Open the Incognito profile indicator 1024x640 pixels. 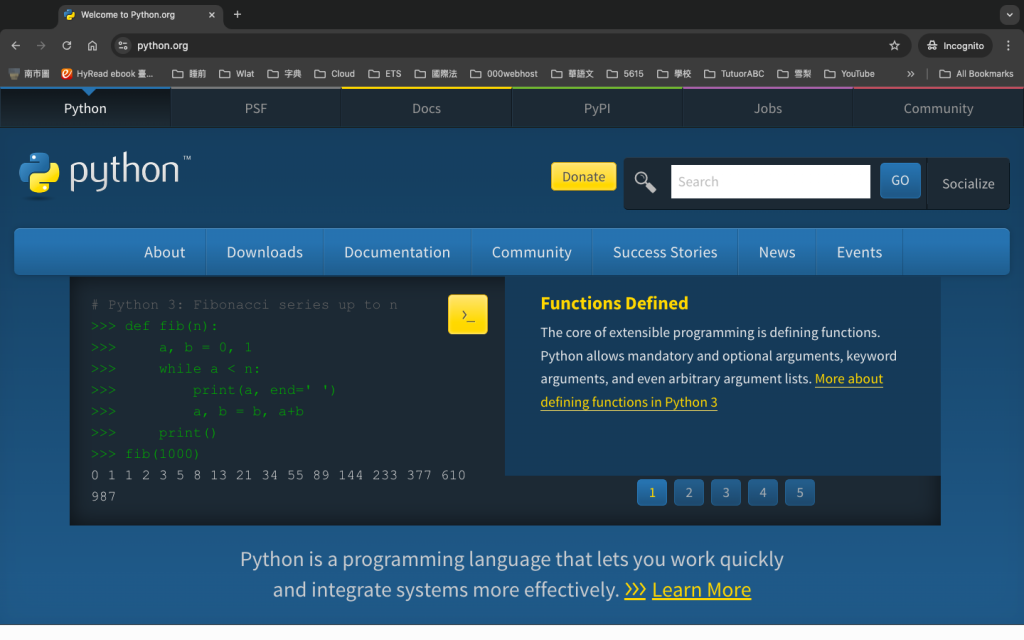click(955, 46)
